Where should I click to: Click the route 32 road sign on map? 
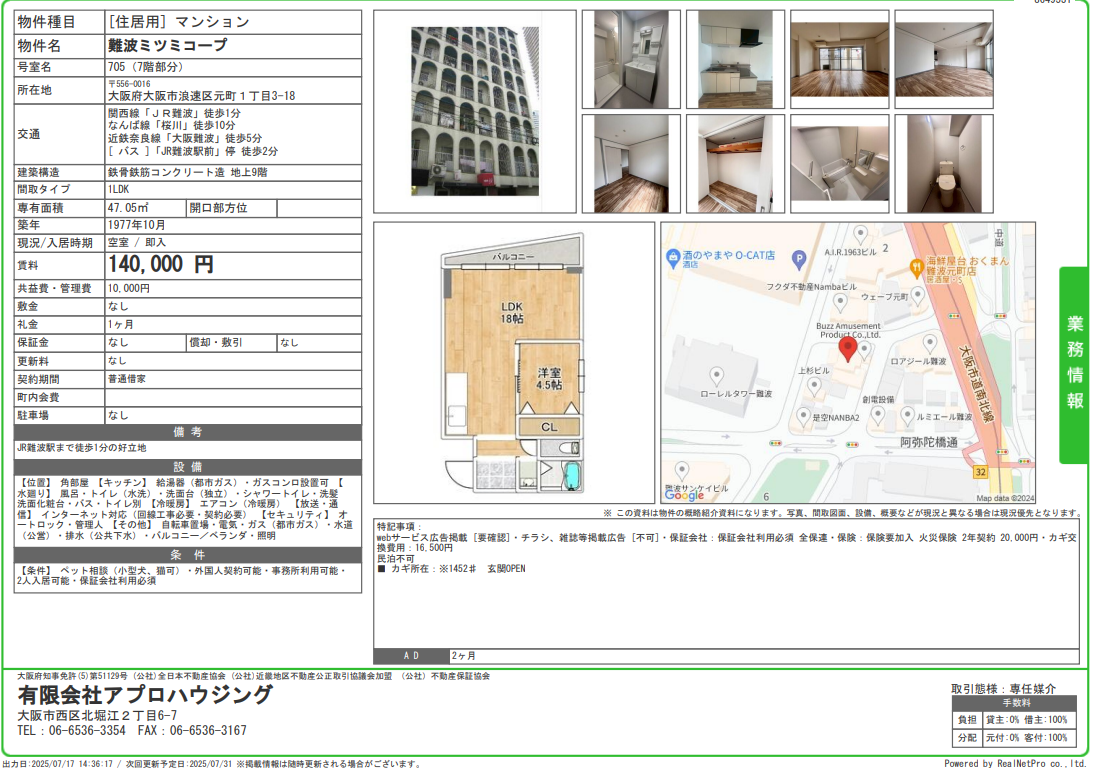click(x=980, y=471)
